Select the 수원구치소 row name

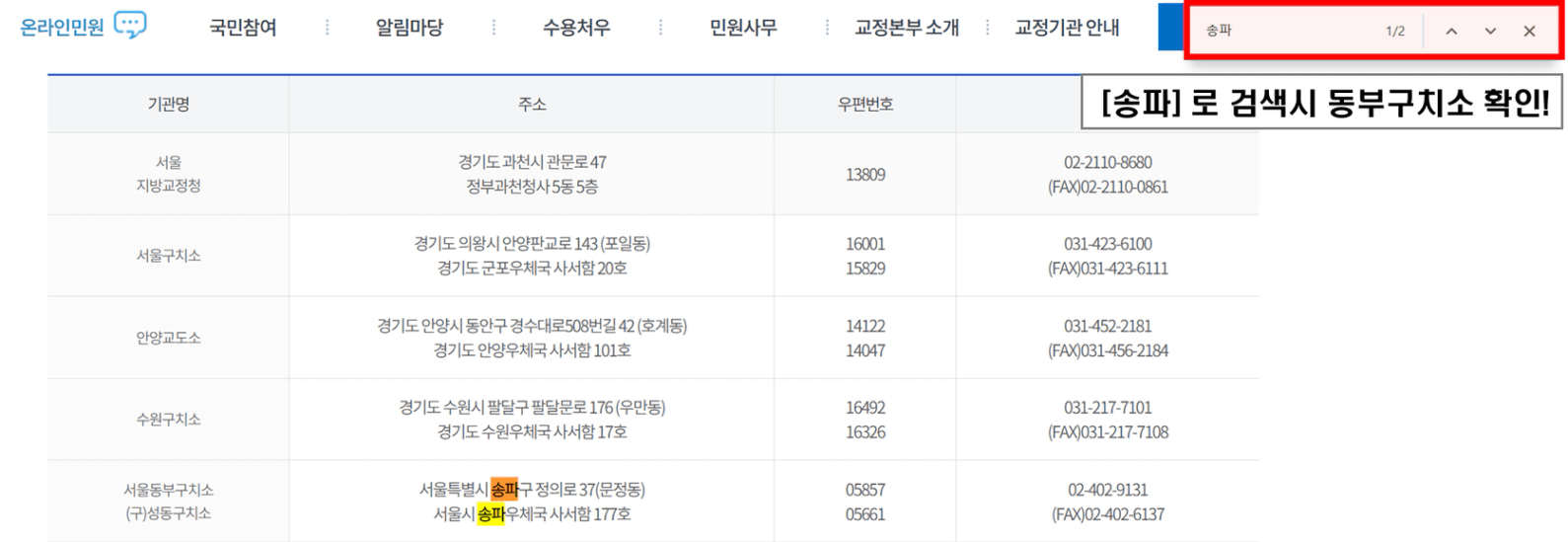click(169, 420)
